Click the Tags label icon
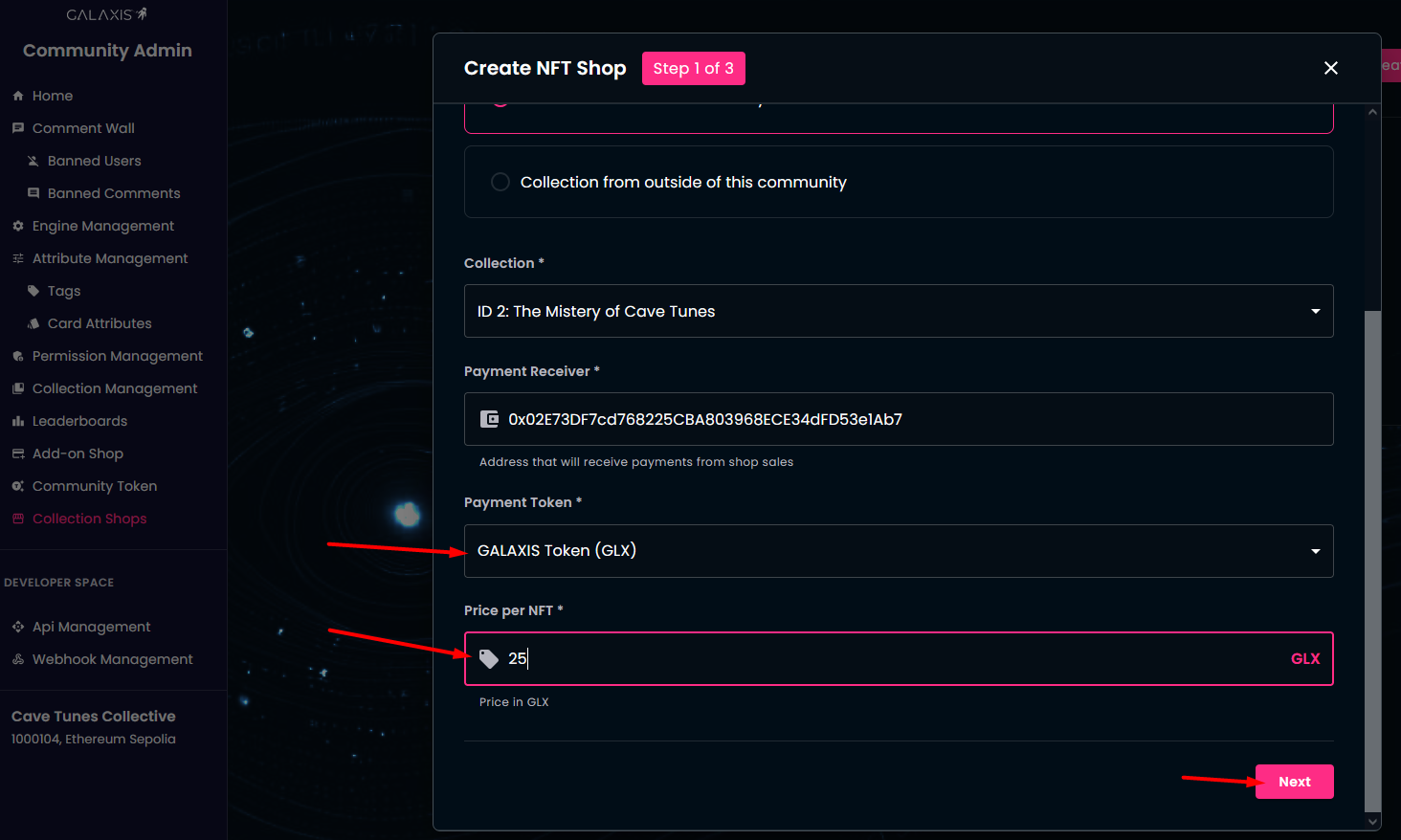This screenshot has width=1401, height=840. pos(33,291)
